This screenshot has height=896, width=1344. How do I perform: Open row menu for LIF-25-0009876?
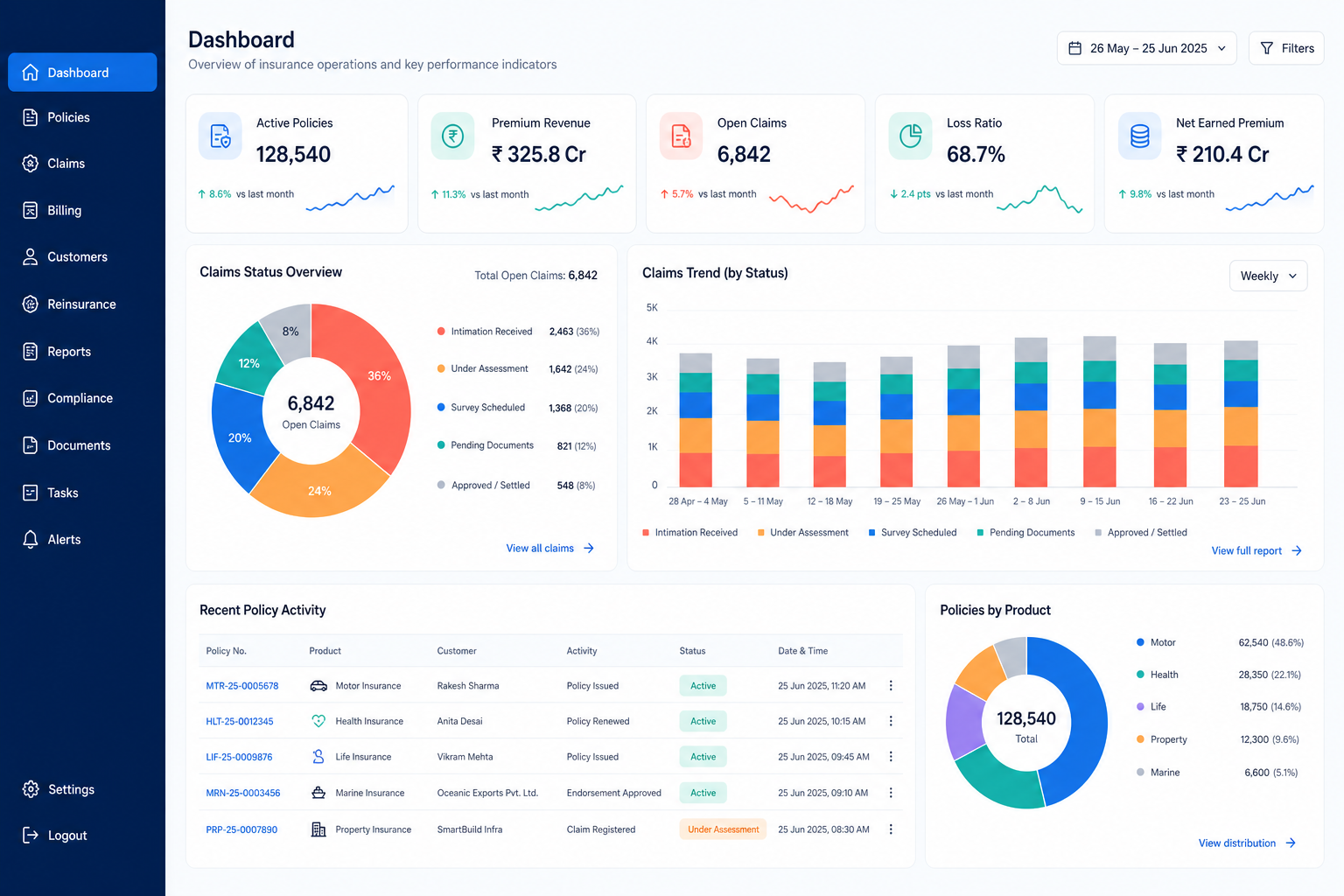pos(891,757)
